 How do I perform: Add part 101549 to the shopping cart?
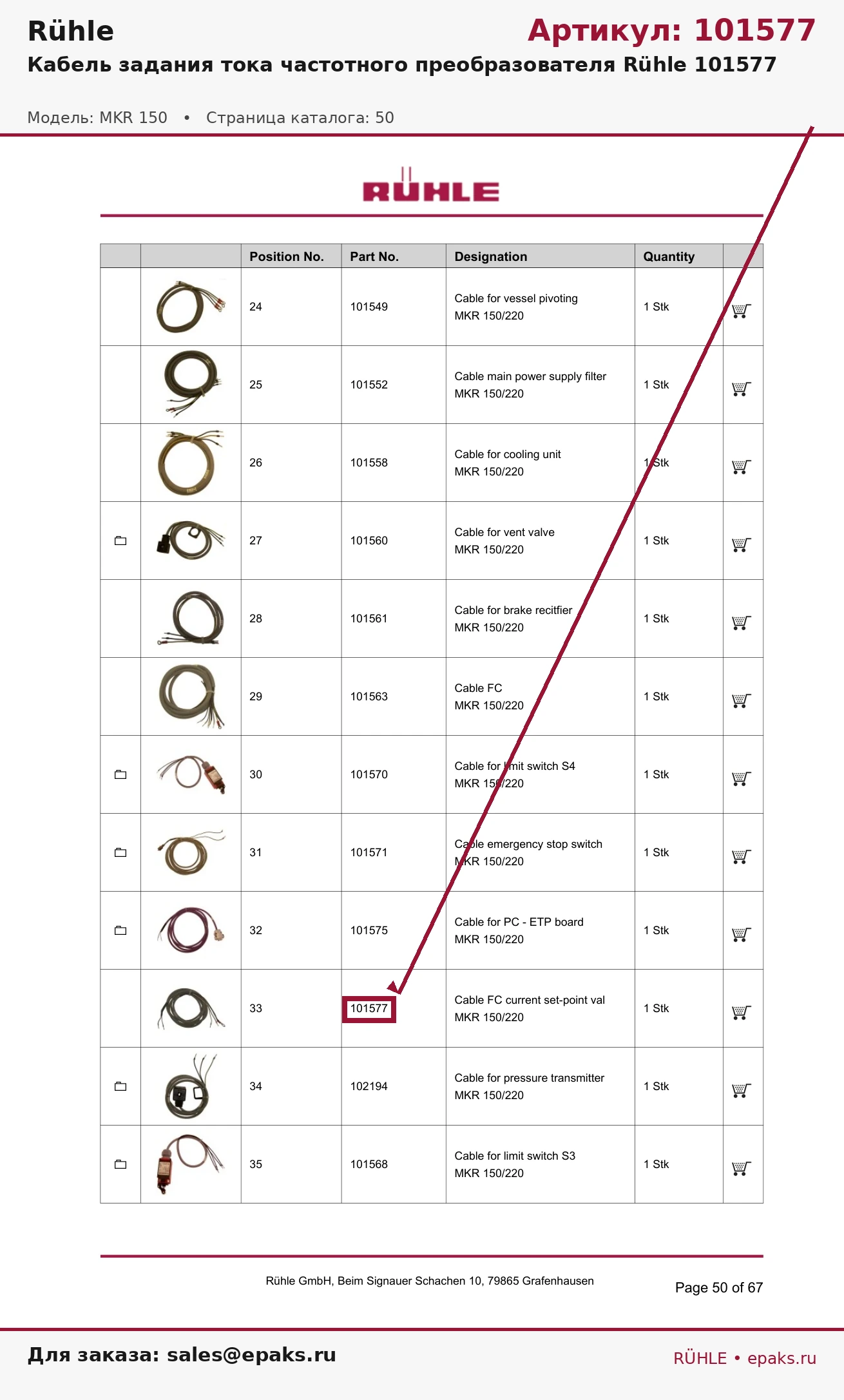tap(741, 311)
